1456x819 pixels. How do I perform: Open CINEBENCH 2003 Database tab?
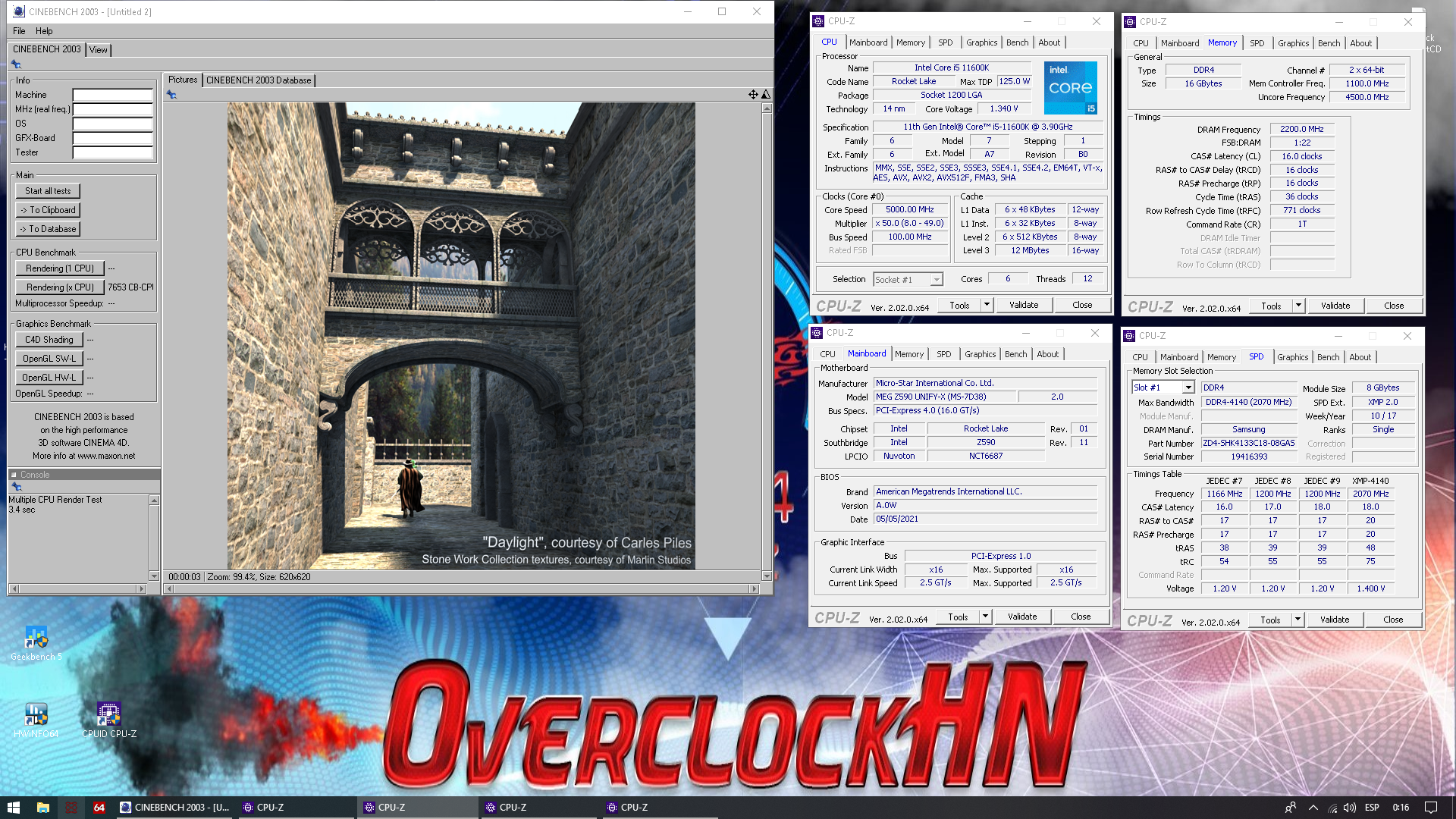[259, 80]
